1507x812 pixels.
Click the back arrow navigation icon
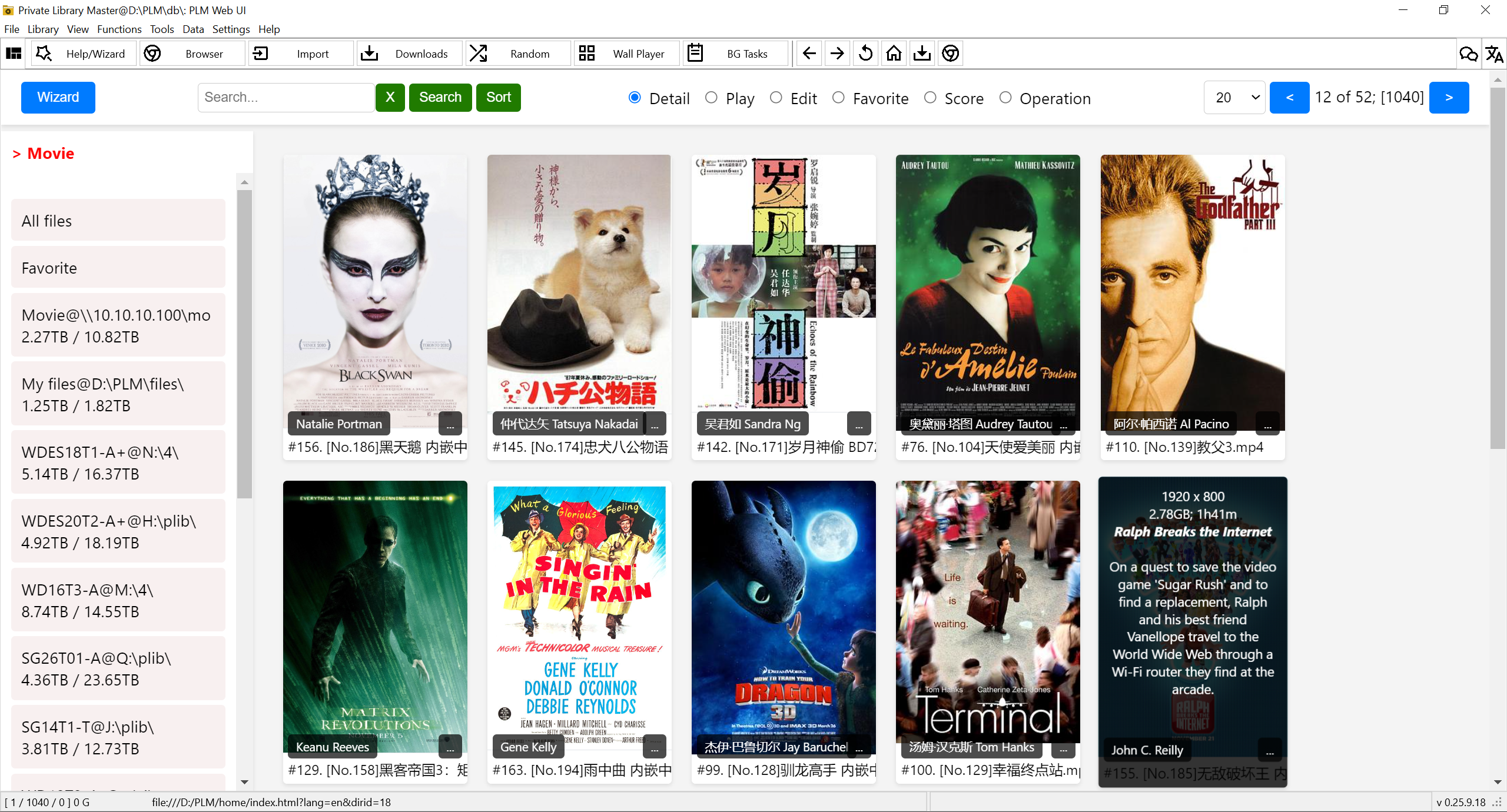coord(809,54)
